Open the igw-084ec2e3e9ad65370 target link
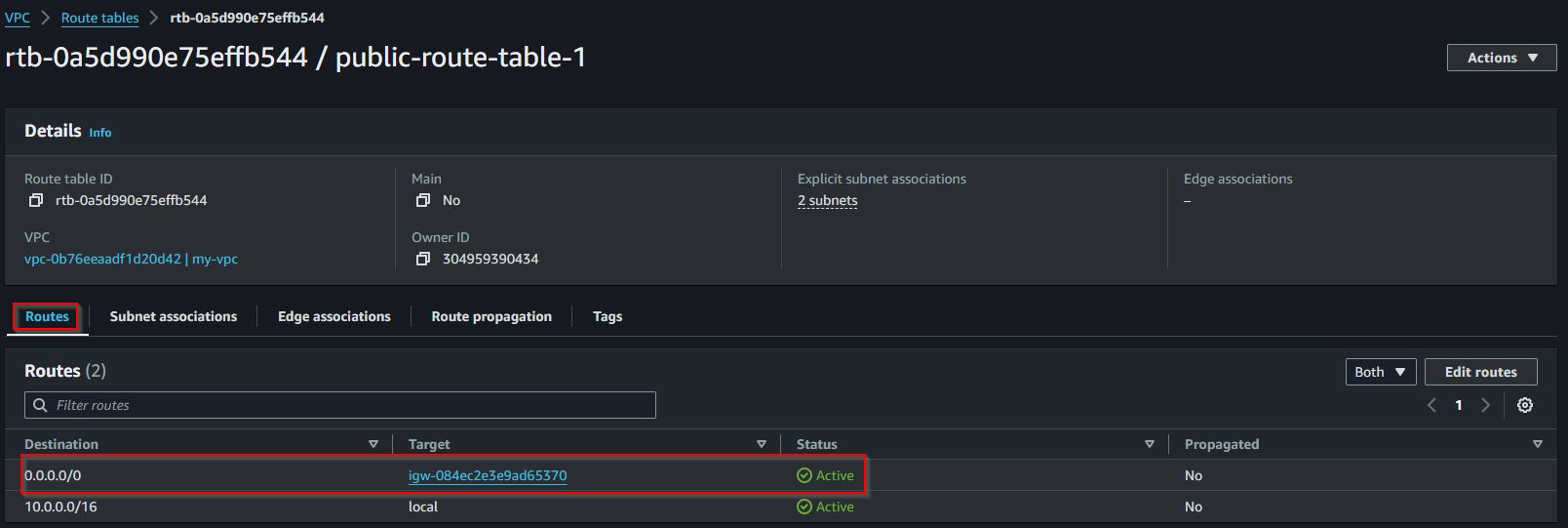Image resolution: width=1568 pixels, height=528 pixels. [488, 475]
